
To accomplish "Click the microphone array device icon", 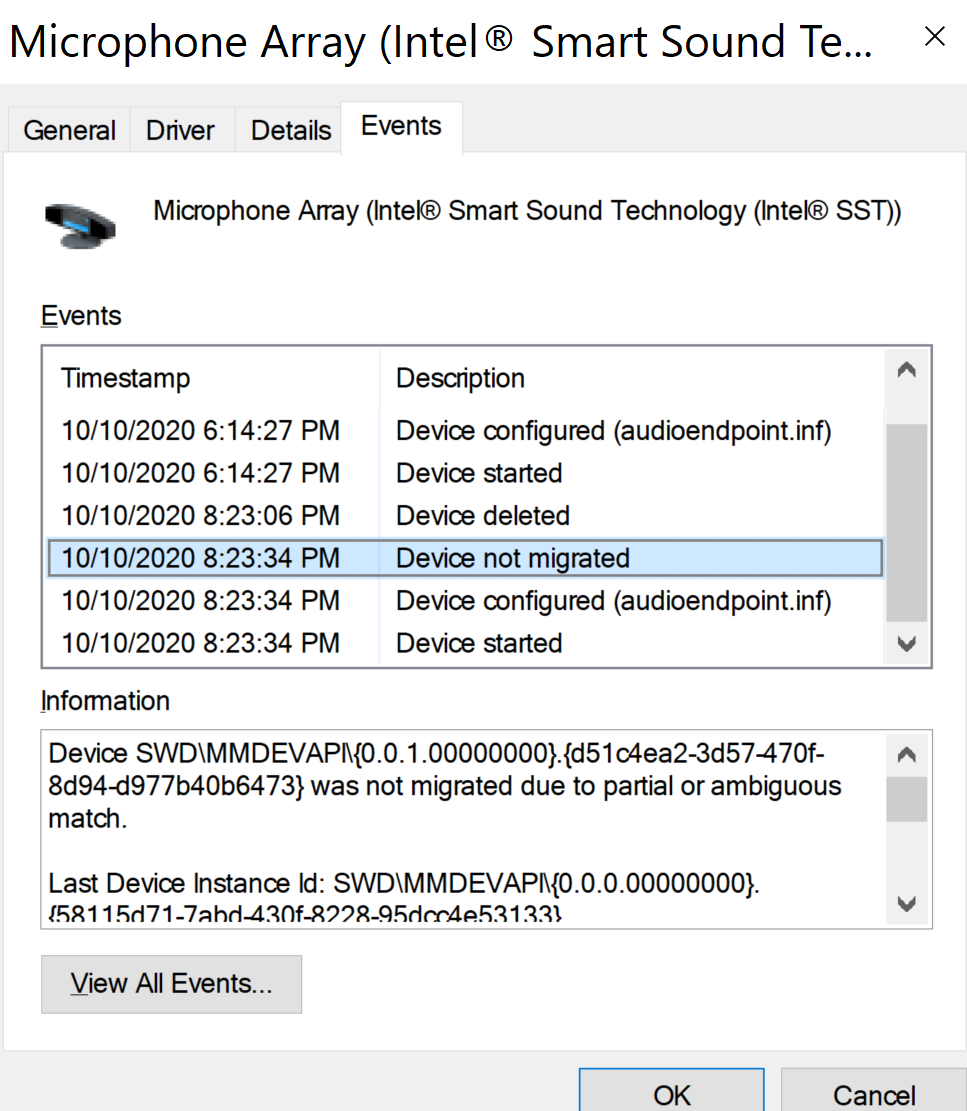I will (x=81, y=221).
